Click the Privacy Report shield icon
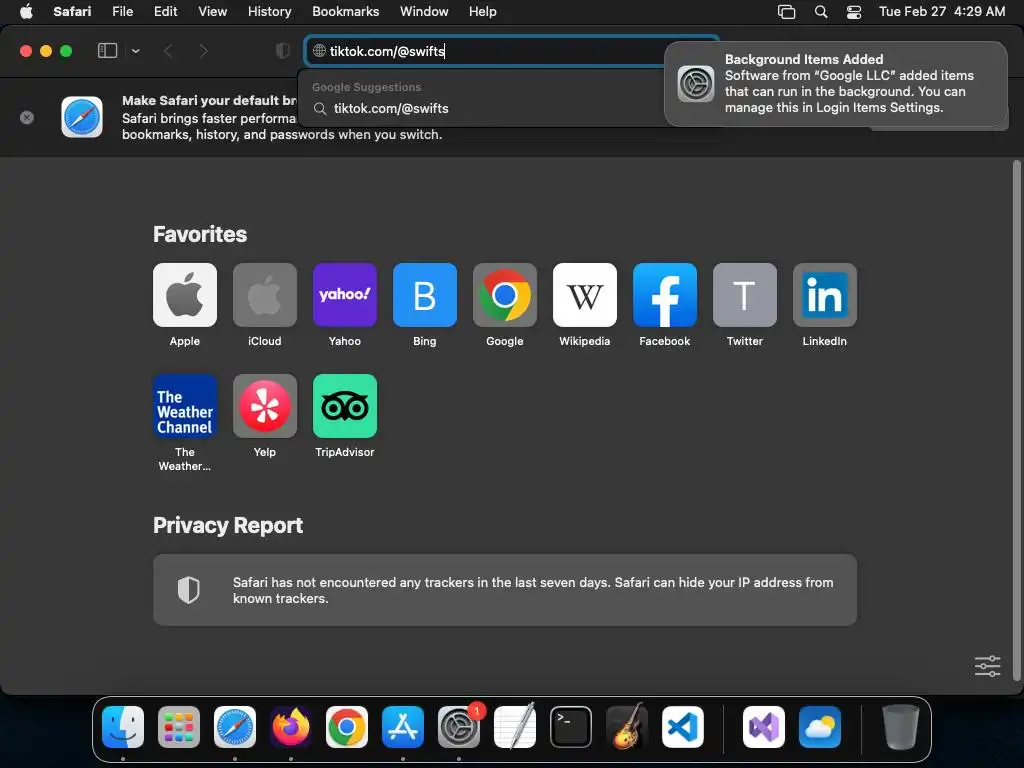The width and height of the screenshot is (1024, 768). point(189,590)
